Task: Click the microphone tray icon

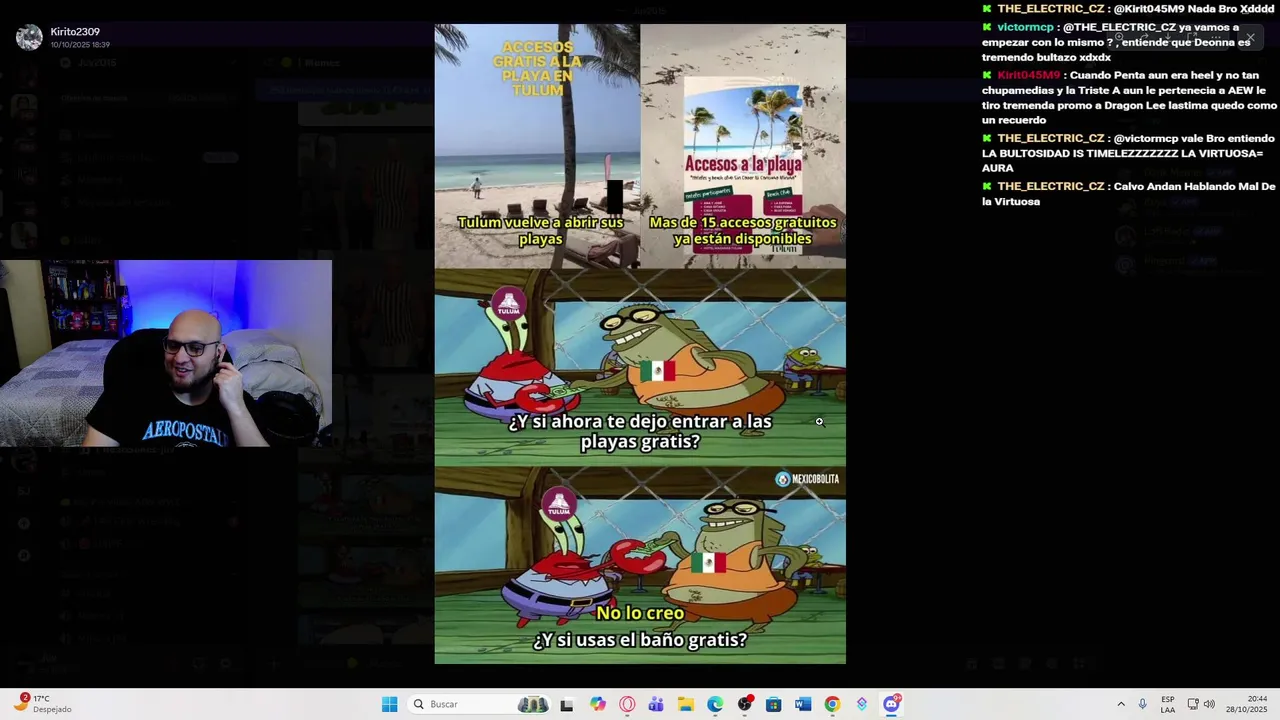Action: [x=1142, y=704]
